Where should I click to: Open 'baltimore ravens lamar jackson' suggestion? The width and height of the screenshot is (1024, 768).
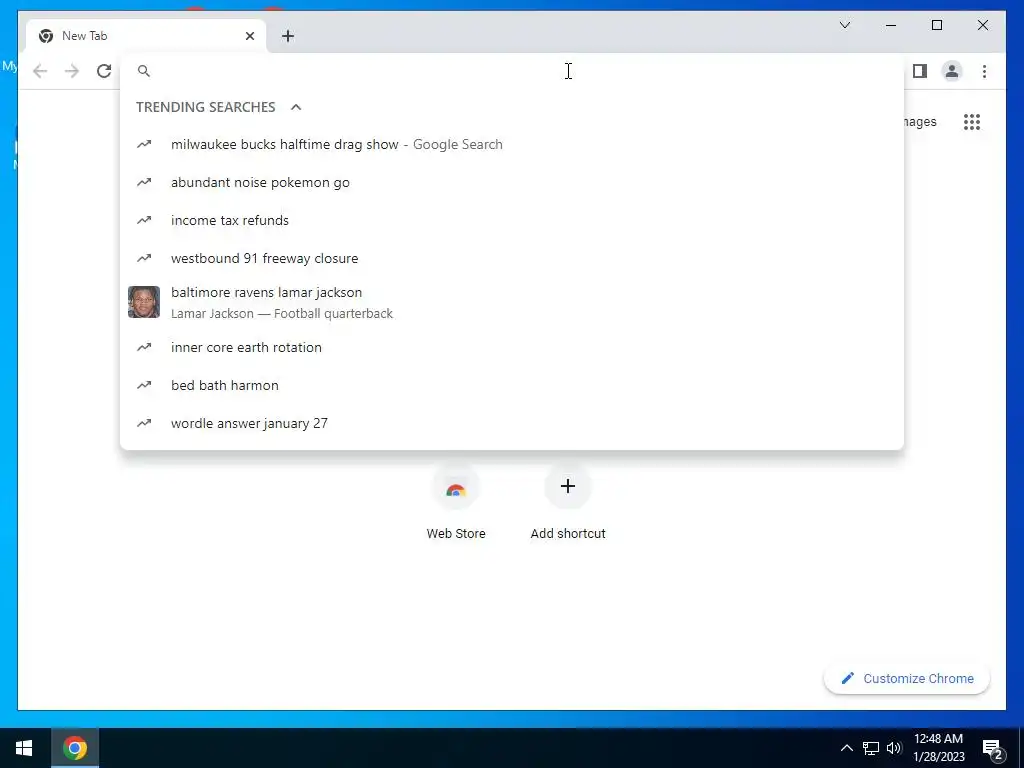512,302
